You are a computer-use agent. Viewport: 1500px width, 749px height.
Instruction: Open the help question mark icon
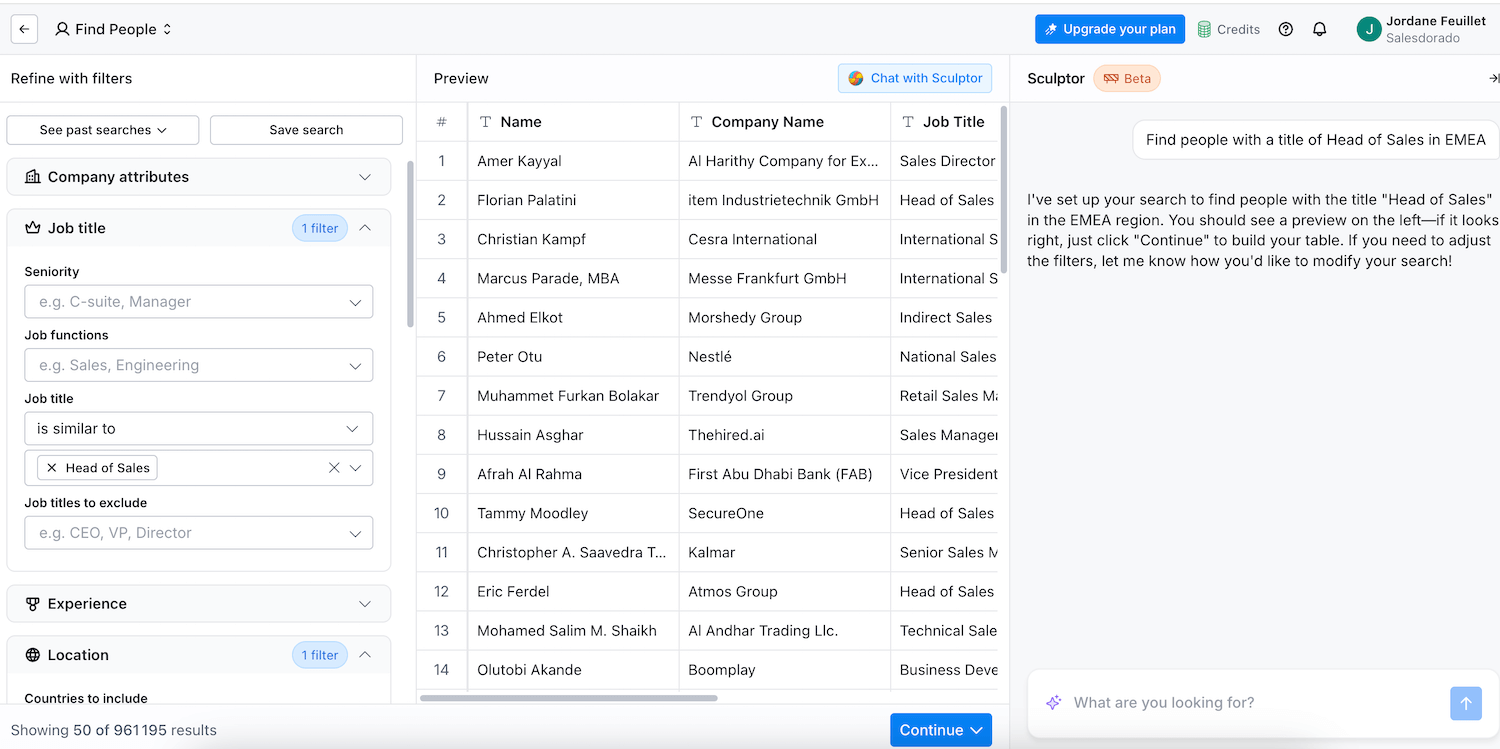pos(1286,29)
